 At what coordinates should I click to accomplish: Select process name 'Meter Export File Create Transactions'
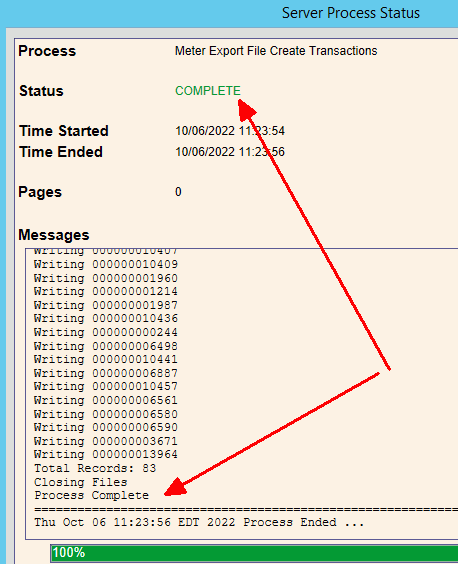pos(276,51)
